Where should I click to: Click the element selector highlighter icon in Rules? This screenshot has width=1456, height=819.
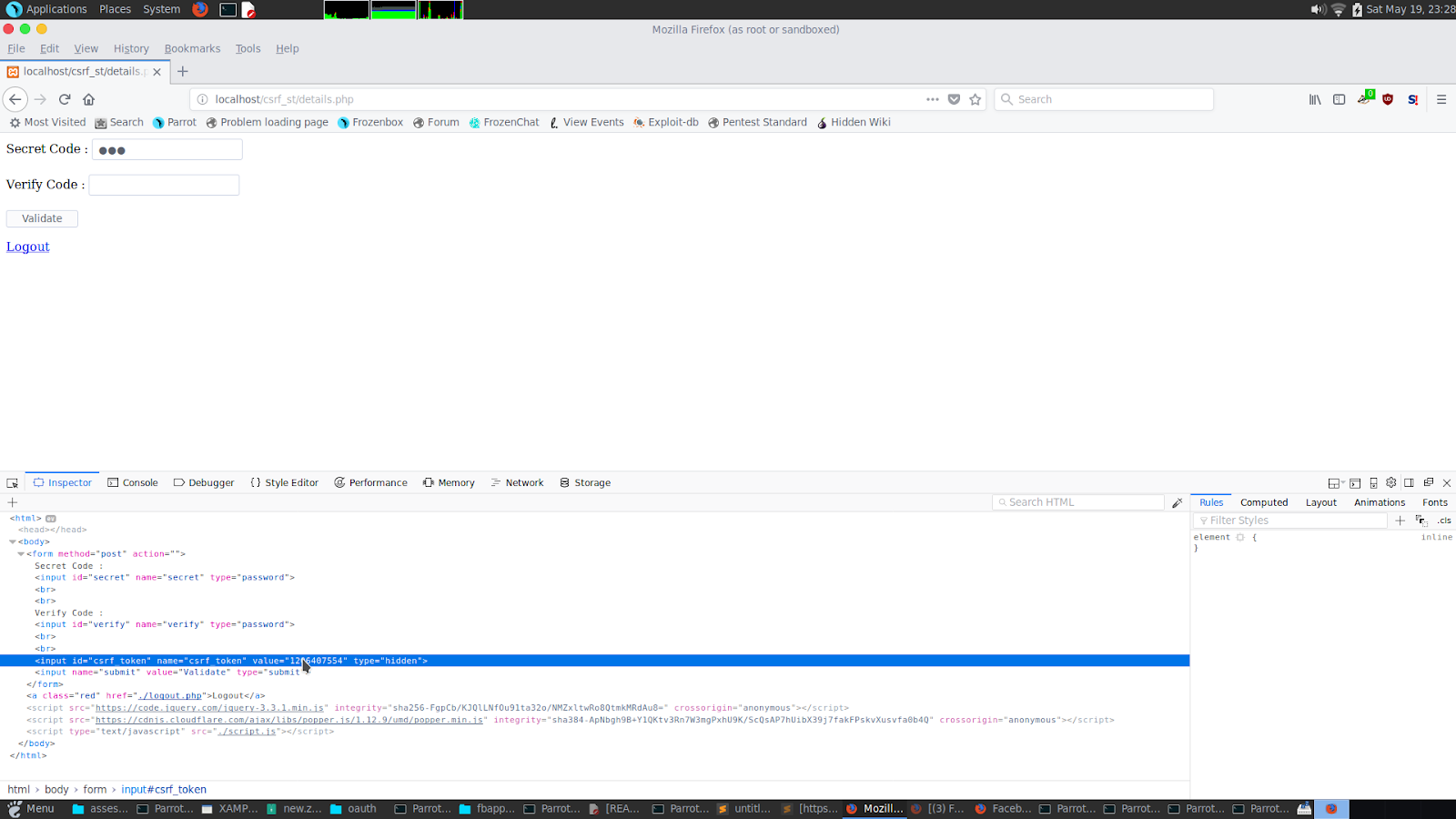coord(1240,538)
